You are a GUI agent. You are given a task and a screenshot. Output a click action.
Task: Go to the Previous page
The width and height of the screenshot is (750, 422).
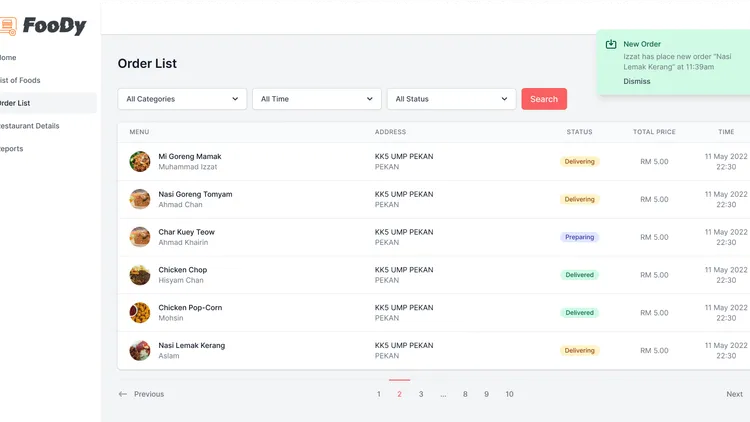[141, 394]
